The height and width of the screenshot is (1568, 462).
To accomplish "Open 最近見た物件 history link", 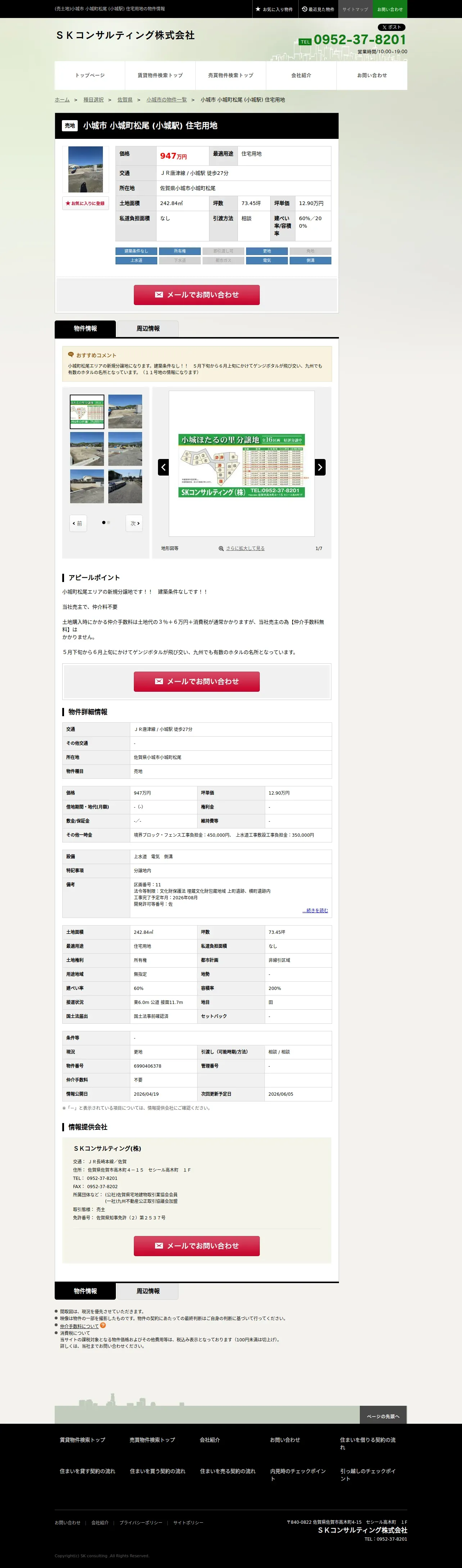I will pos(318,9).
